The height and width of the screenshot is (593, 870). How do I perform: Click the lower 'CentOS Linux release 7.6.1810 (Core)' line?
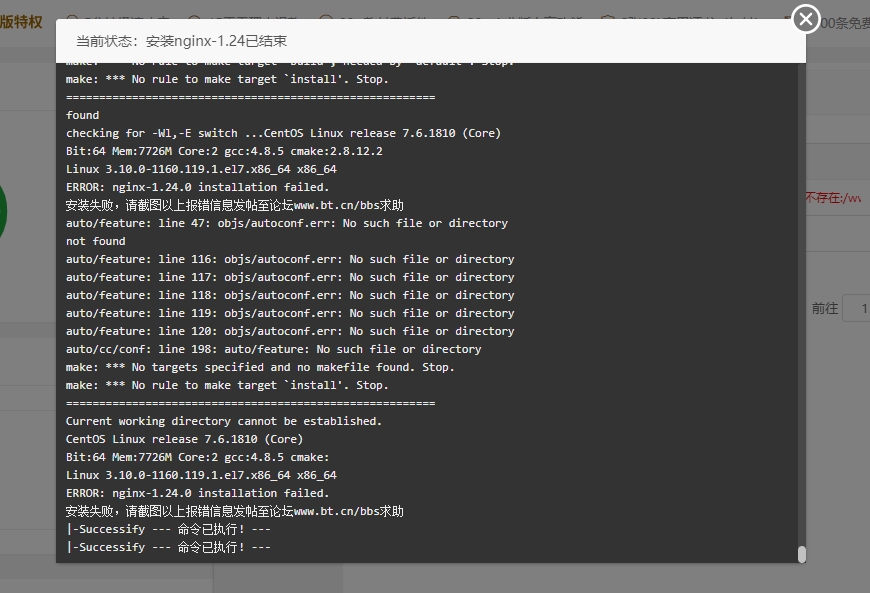pos(184,439)
